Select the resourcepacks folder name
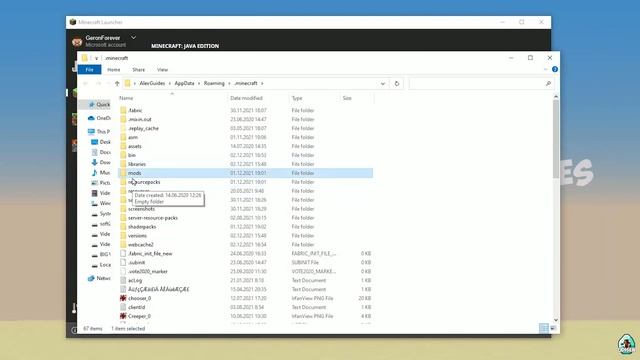The height and width of the screenshot is (360, 640). [x=144, y=182]
